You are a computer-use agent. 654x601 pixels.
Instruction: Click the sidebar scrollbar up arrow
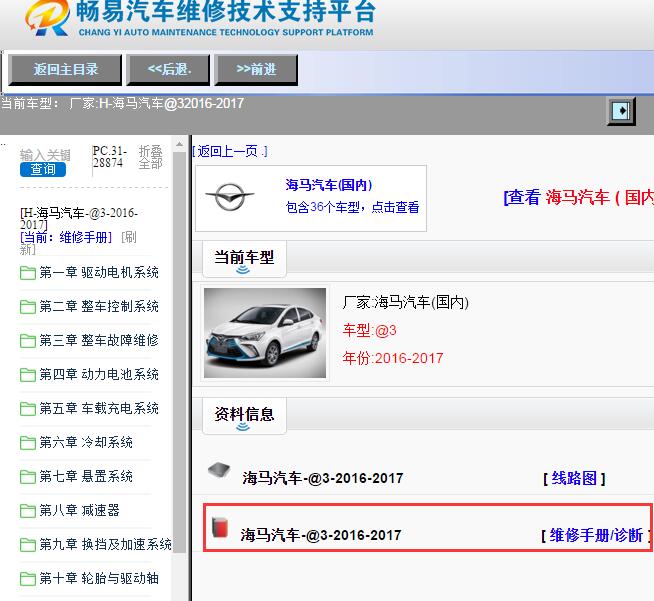click(179, 145)
